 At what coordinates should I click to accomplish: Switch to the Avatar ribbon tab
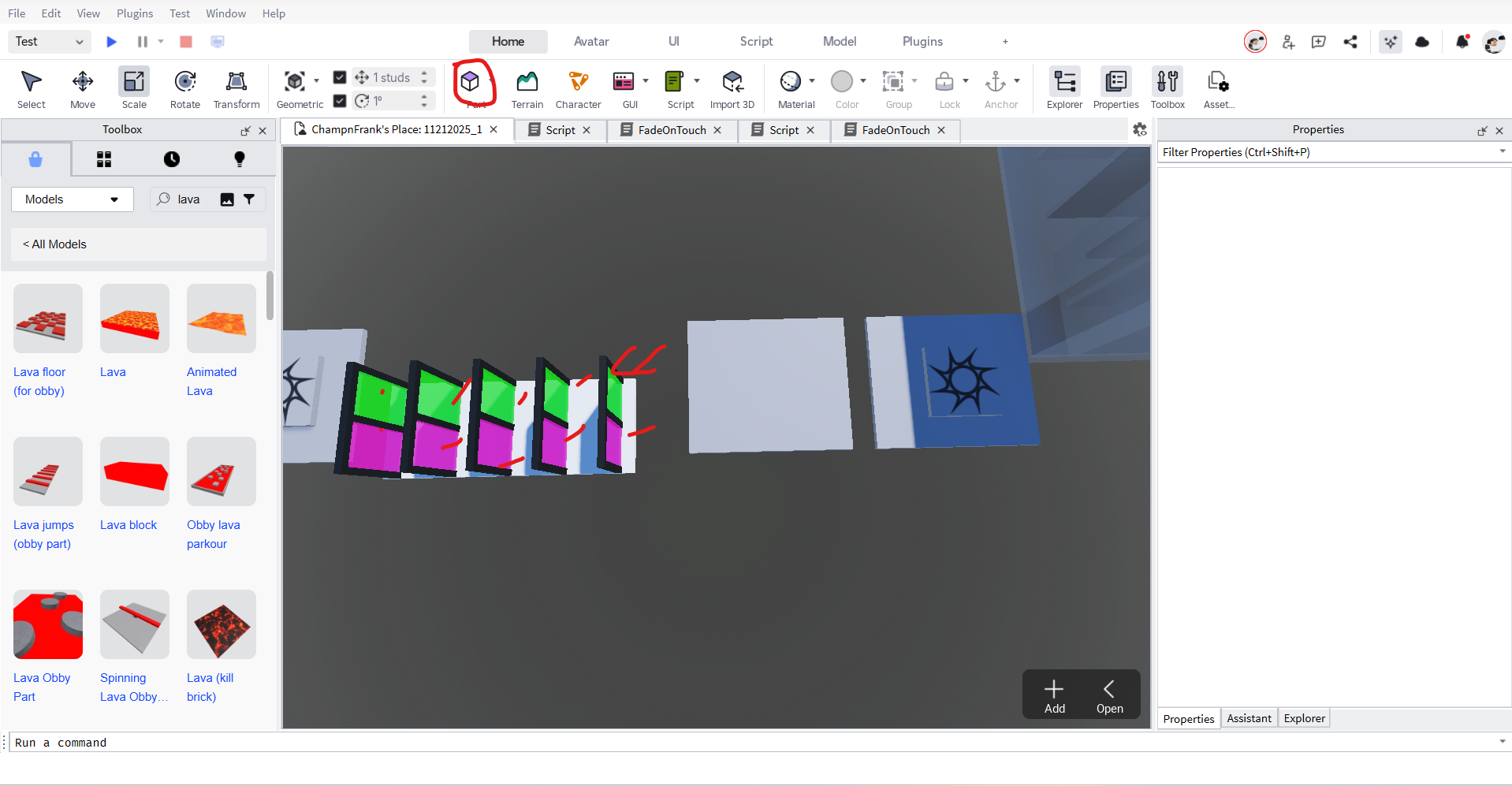591,41
